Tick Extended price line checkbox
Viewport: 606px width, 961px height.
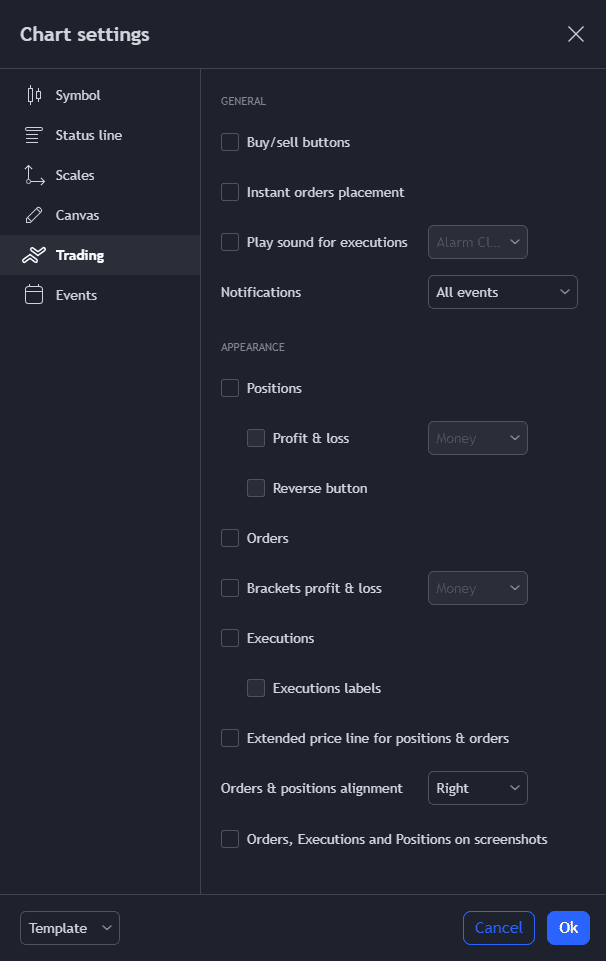click(x=230, y=738)
